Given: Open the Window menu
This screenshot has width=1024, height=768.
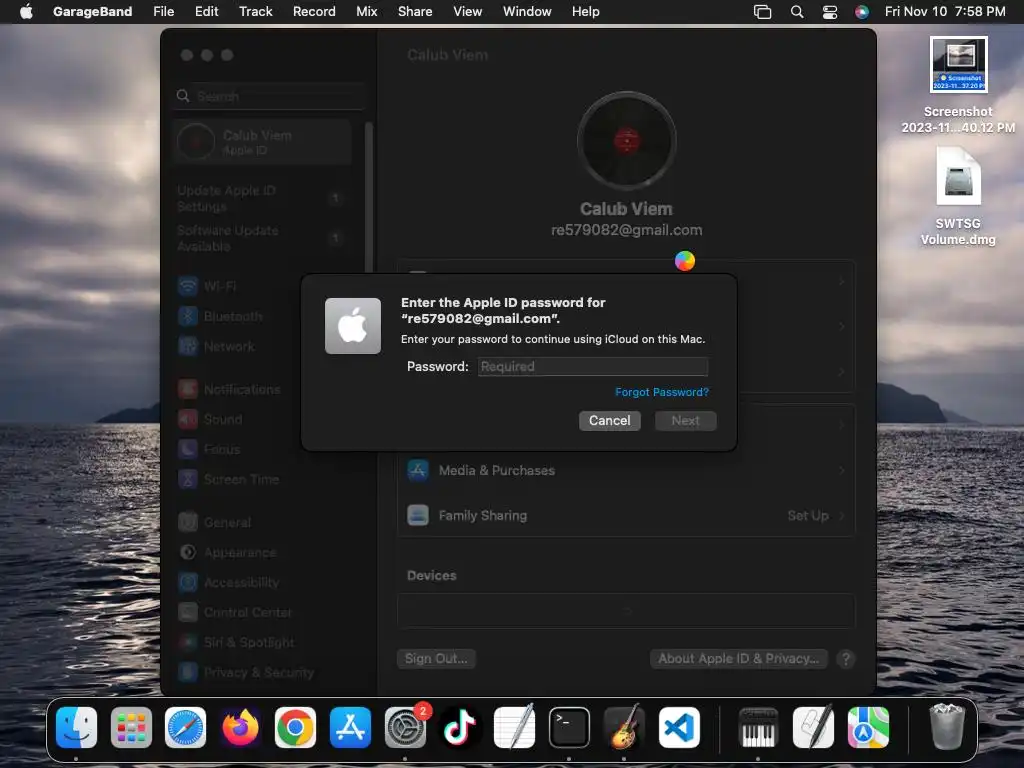Looking at the screenshot, I should point(527,11).
